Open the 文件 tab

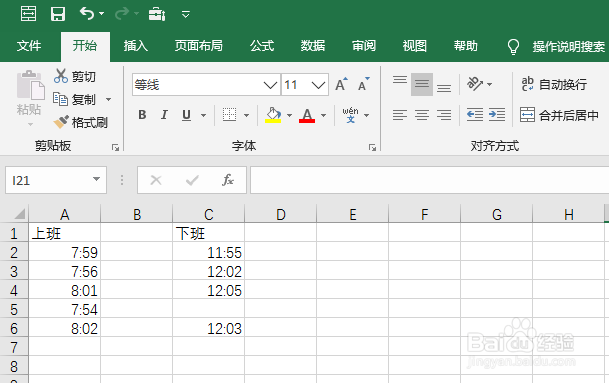click(29, 46)
